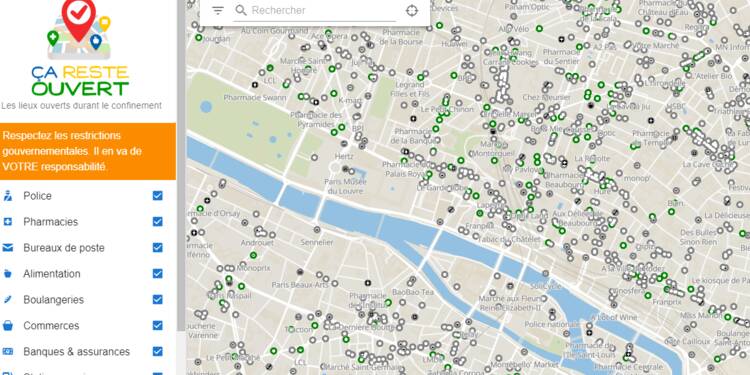Click Pharmacie de la Bourse label
Screen dimensions: 750x375
coord(401,37)
